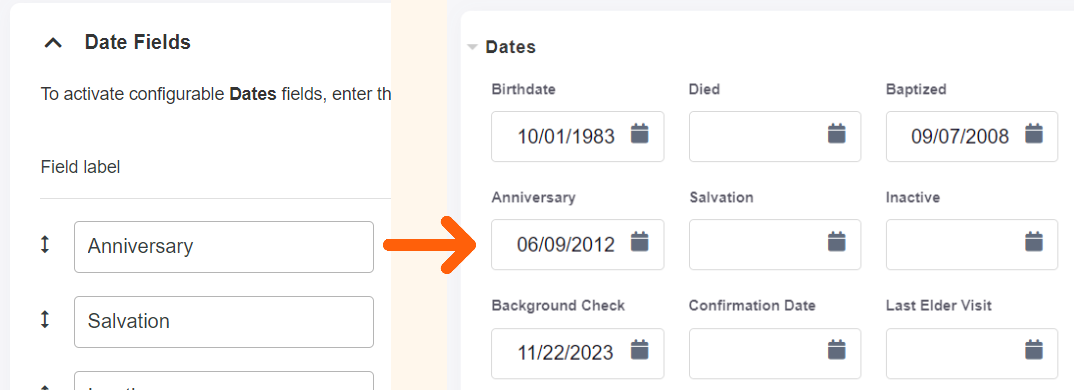1074x390 pixels.
Task: Click the Anniversary 06/09/2012 date input
Action: (x=577, y=245)
